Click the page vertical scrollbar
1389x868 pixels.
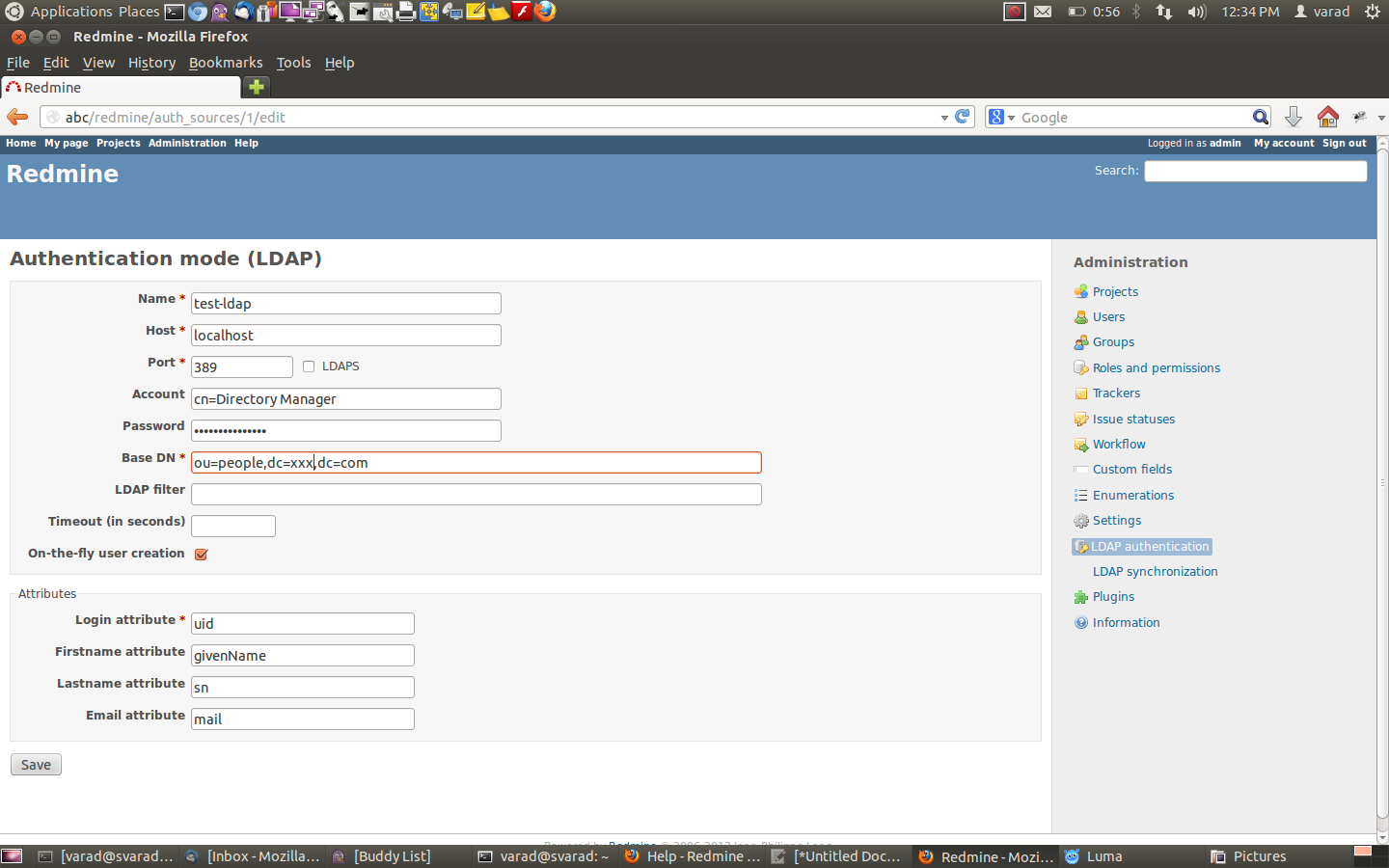tap(1381, 482)
